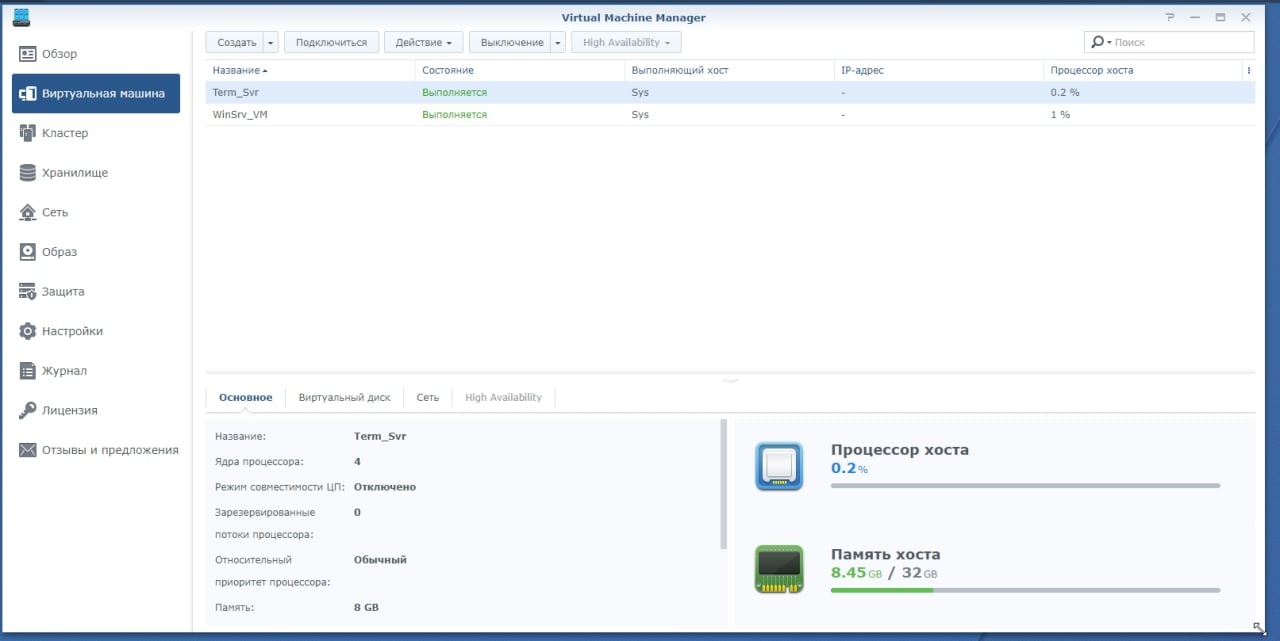The image size is (1280, 641).
Task: Switch to the High Availability details tab
Action: [504, 397]
